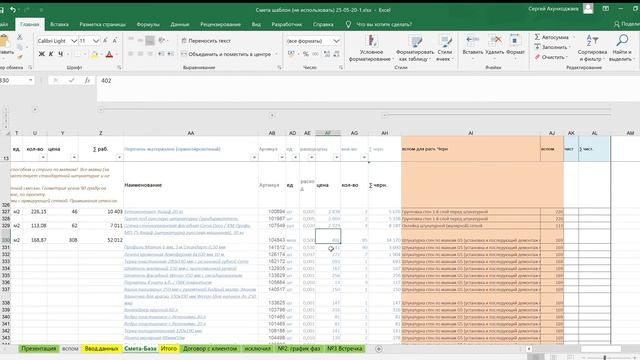Viewport: 640px width, 360px height.
Task: Align text to top of cell
Action: click(131, 40)
